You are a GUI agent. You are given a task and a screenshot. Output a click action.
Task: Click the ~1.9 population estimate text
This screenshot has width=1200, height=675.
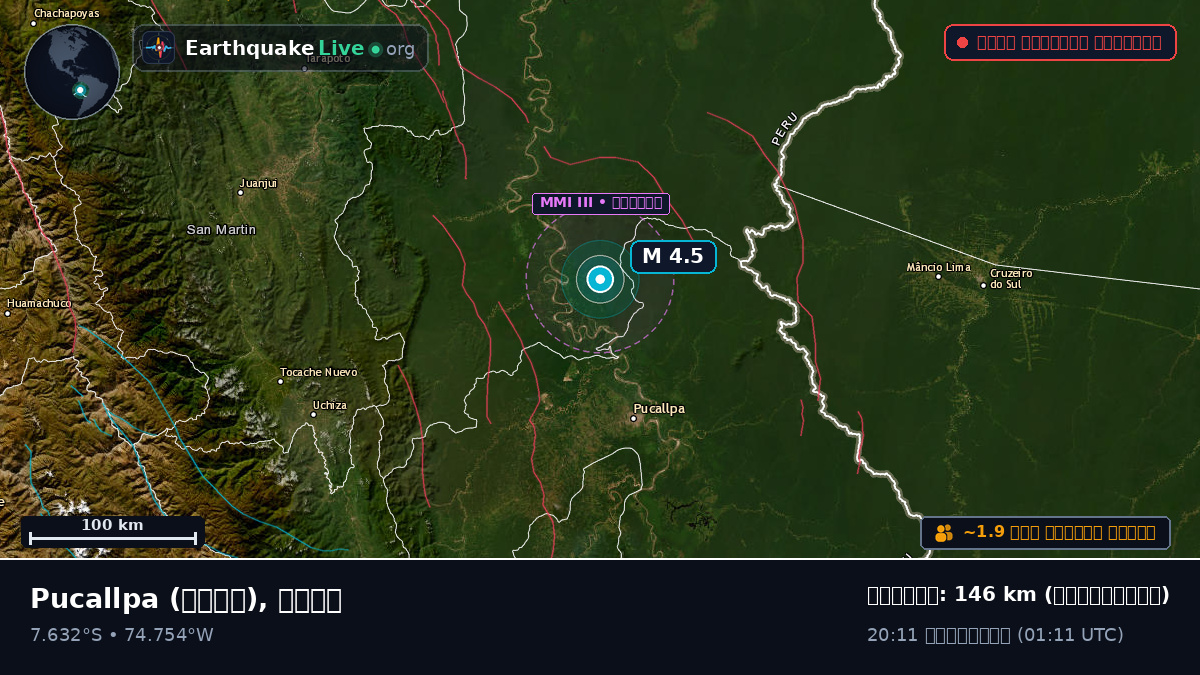pos(1059,533)
